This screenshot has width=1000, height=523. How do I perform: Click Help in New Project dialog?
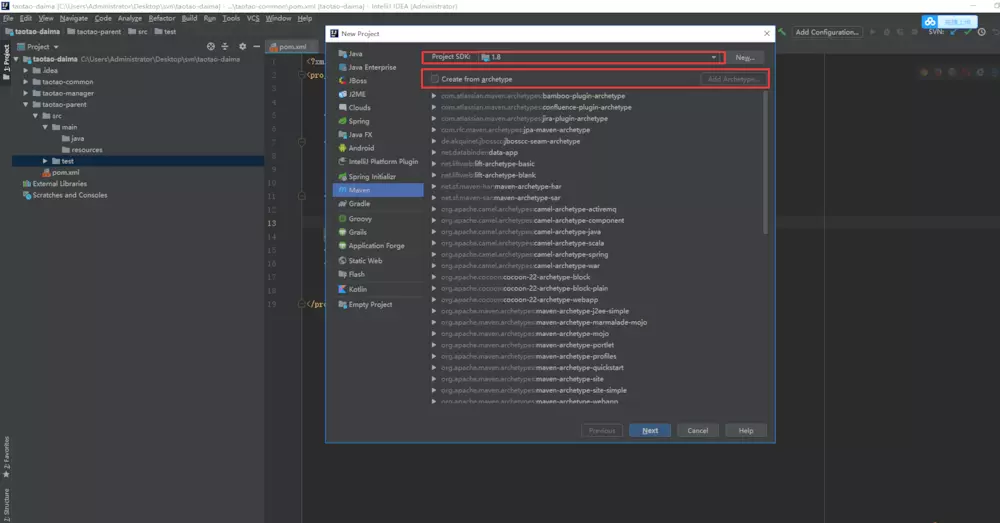[x=746, y=431]
